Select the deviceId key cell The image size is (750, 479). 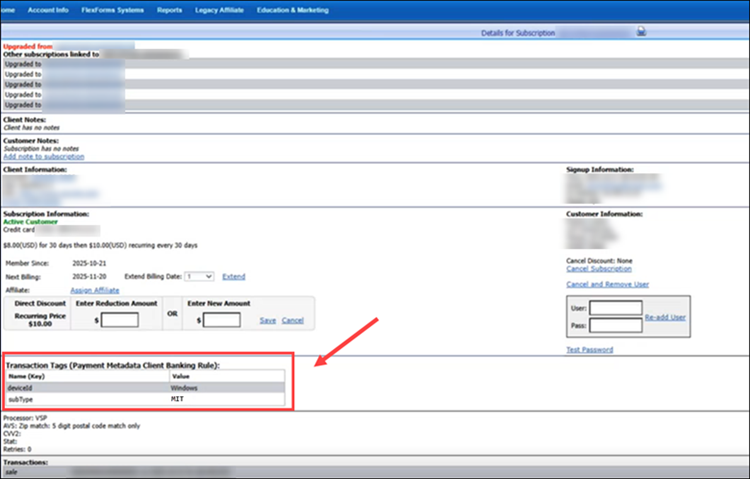point(88,388)
